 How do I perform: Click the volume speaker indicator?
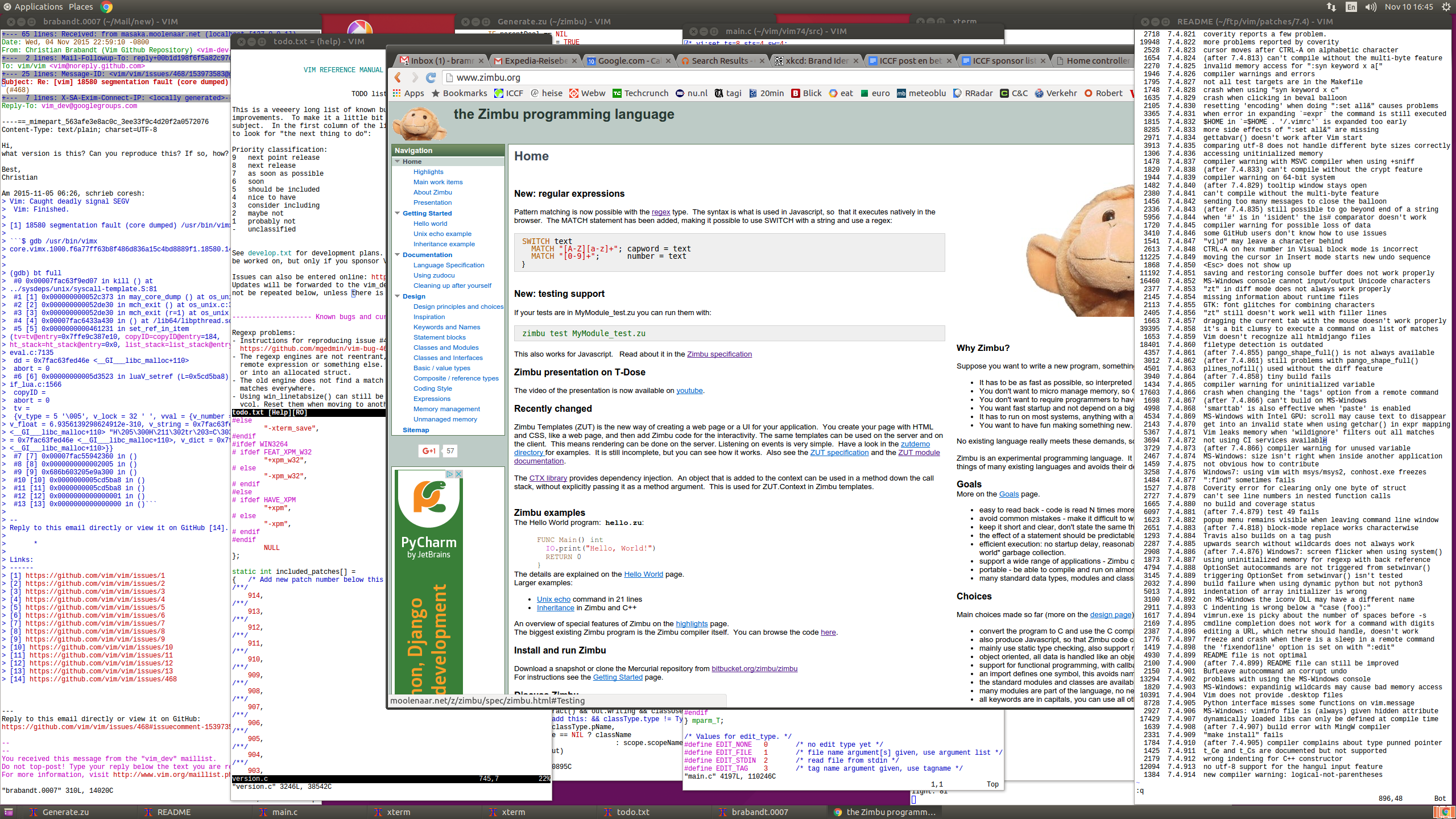[x=1370, y=7]
